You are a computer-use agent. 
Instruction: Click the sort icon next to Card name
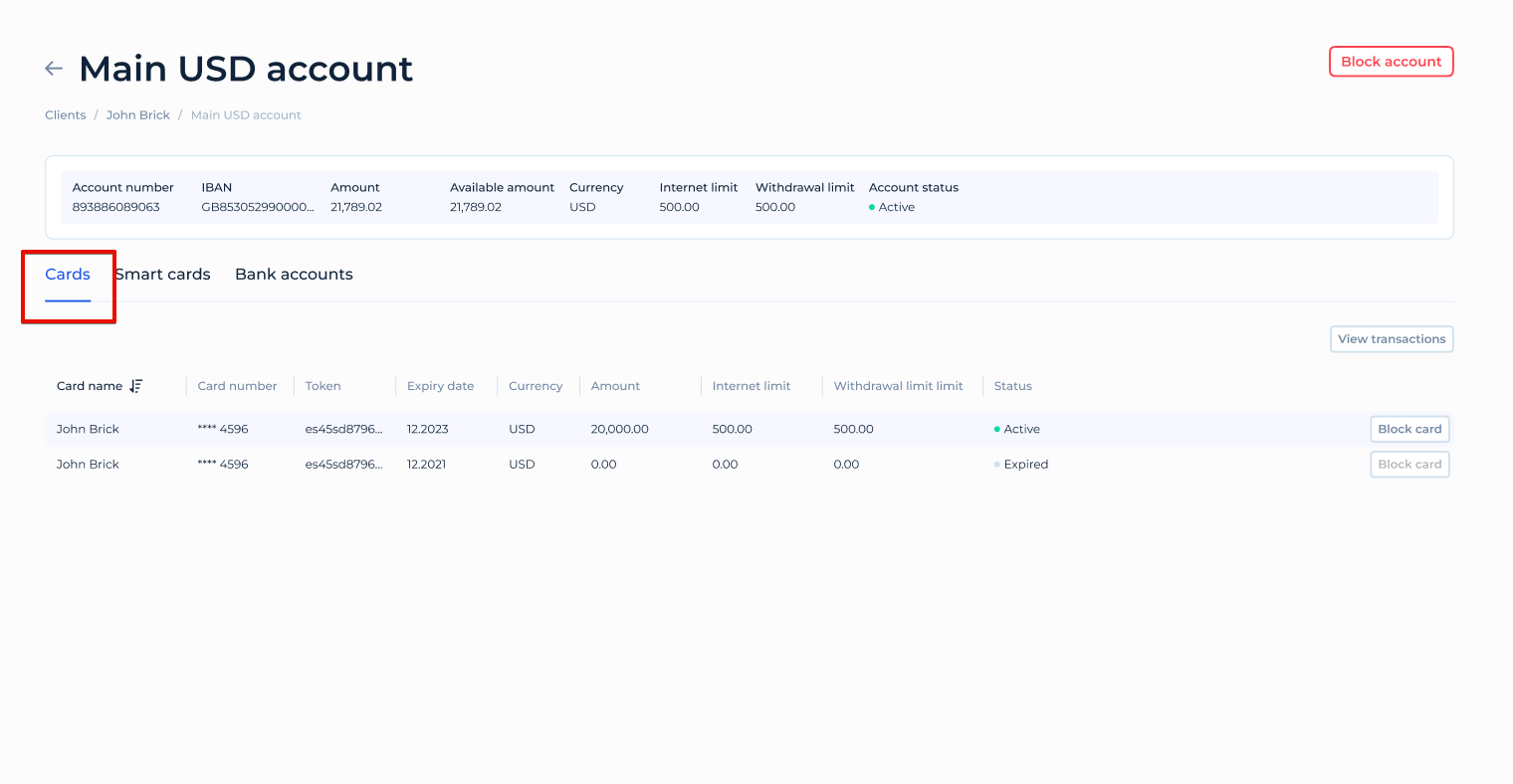click(x=135, y=385)
